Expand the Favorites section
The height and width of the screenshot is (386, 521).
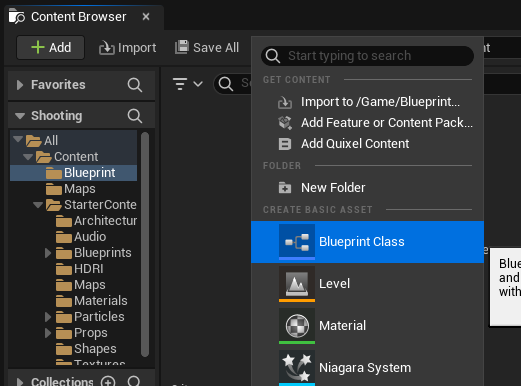(x=20, y=85)
